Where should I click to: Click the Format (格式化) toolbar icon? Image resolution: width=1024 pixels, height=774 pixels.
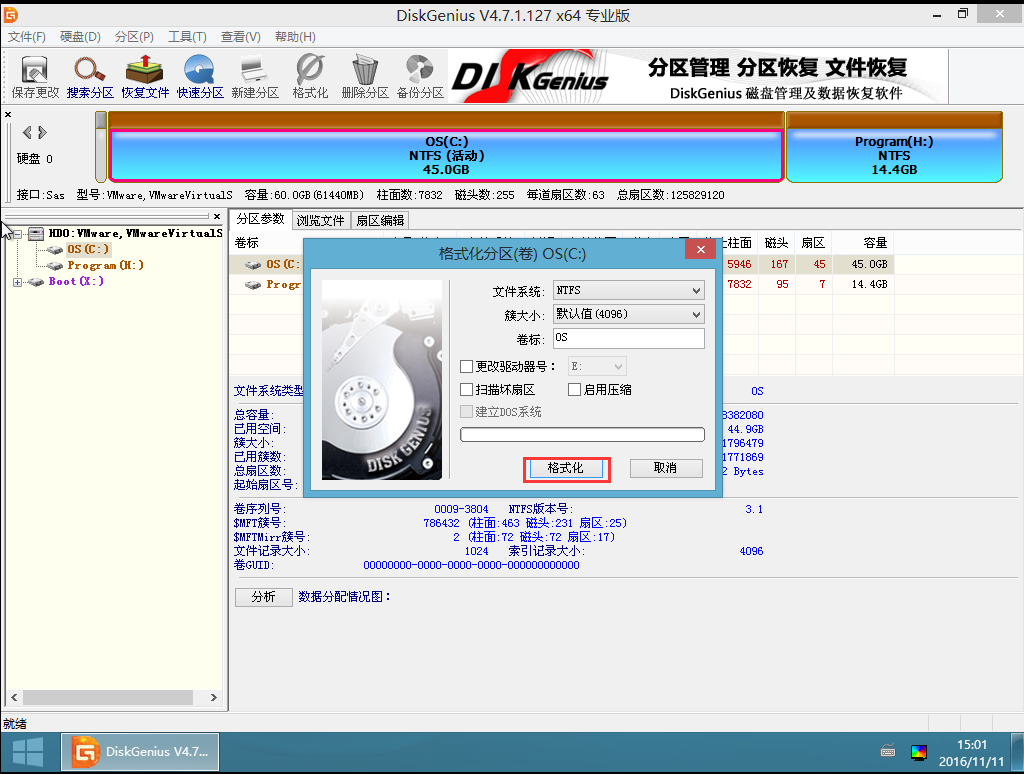pyautogui.click(x=310, y=76)
